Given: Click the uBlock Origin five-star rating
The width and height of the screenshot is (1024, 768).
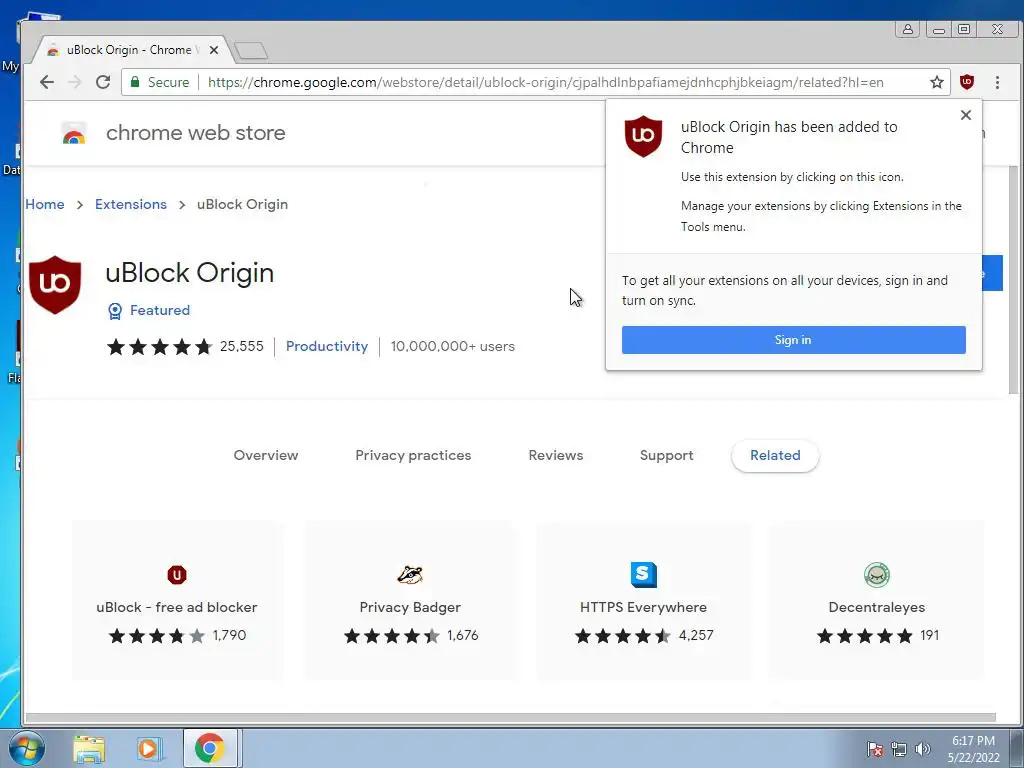Looking at the screenshot, I should (x=160, y=347).
